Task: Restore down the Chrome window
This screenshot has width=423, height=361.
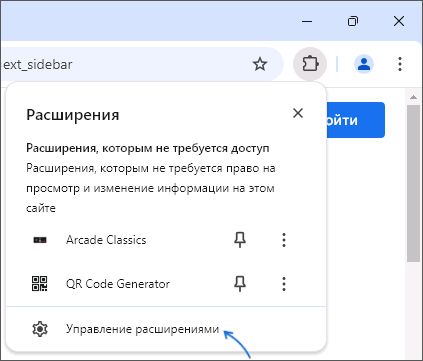Action: tap(353, 21)
